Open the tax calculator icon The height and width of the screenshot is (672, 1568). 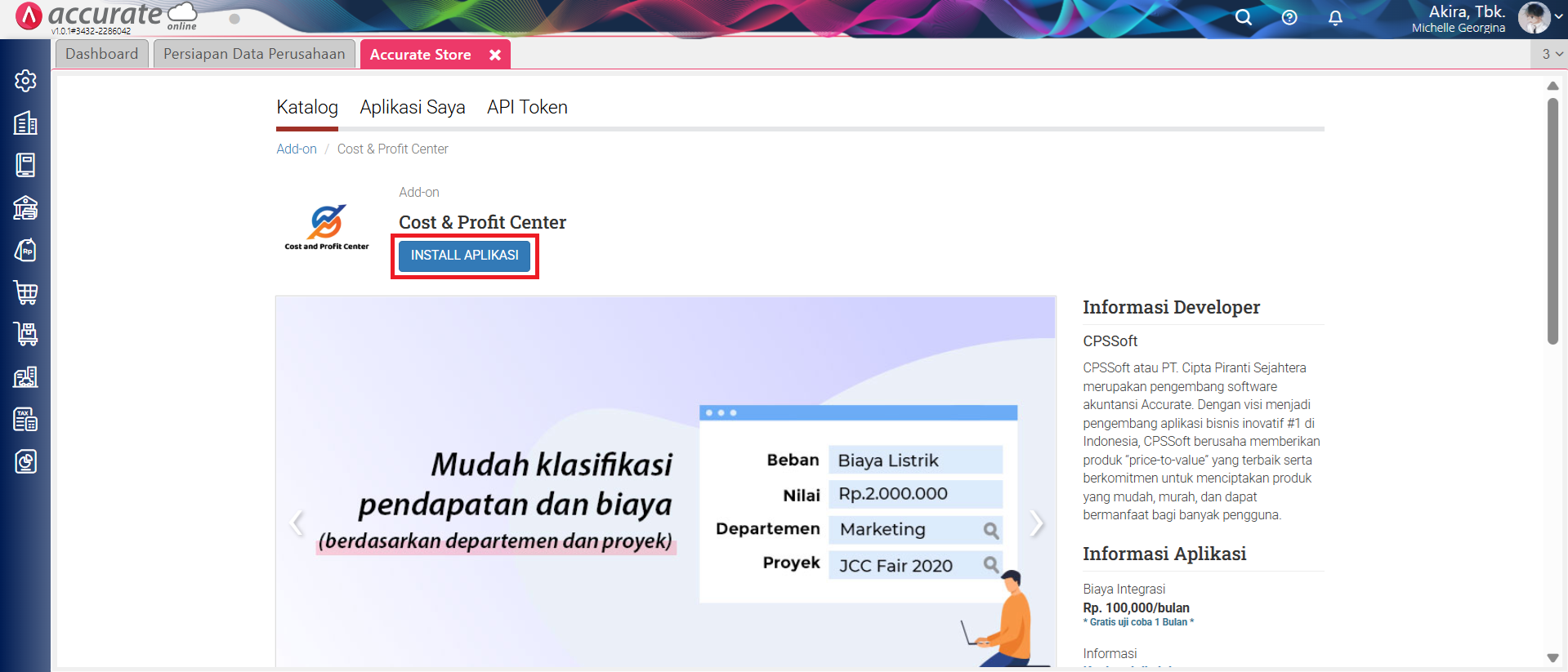(x=25, y=420)
